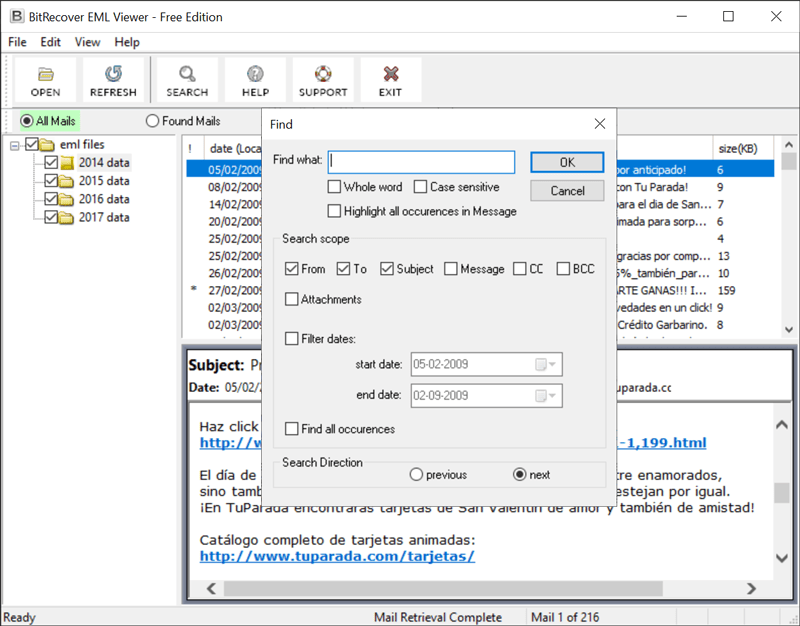Click the mail list scroll down arrow
The height and width of the screenshot is (626, 800).
[789, 330]
